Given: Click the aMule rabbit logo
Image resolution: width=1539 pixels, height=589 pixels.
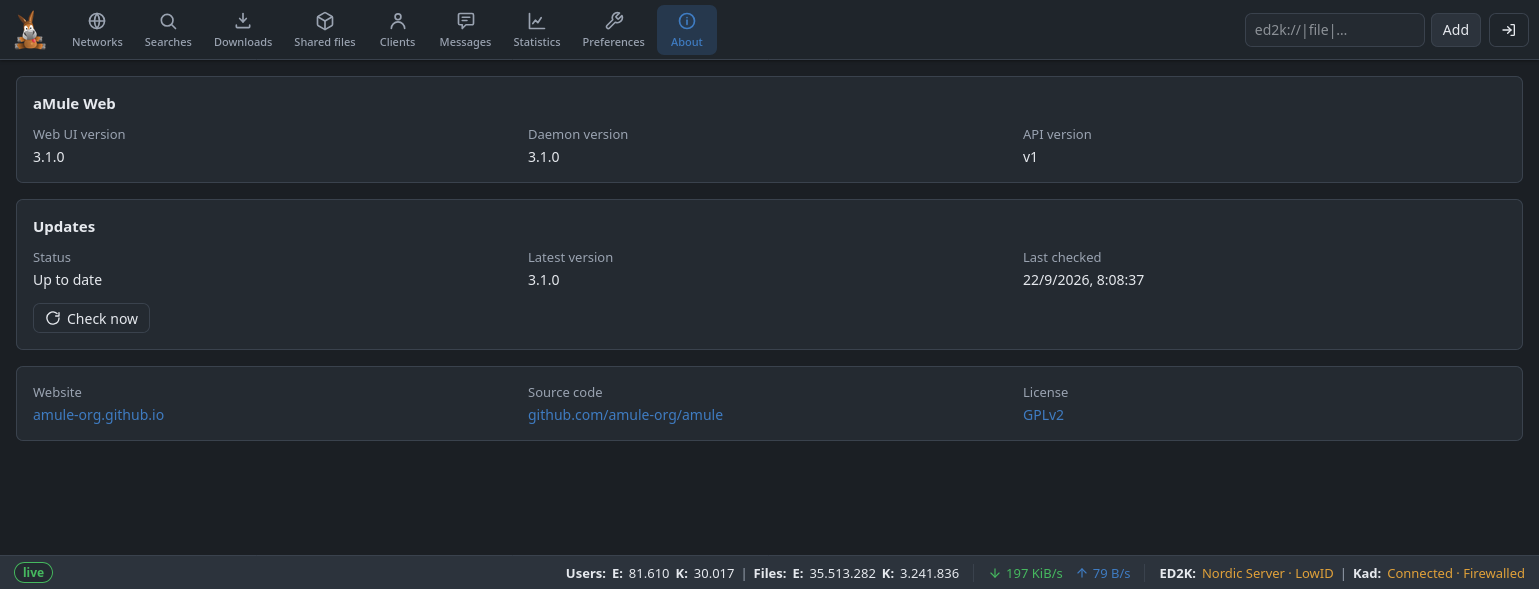Looking at the screenshot, I should pos(30,30).
